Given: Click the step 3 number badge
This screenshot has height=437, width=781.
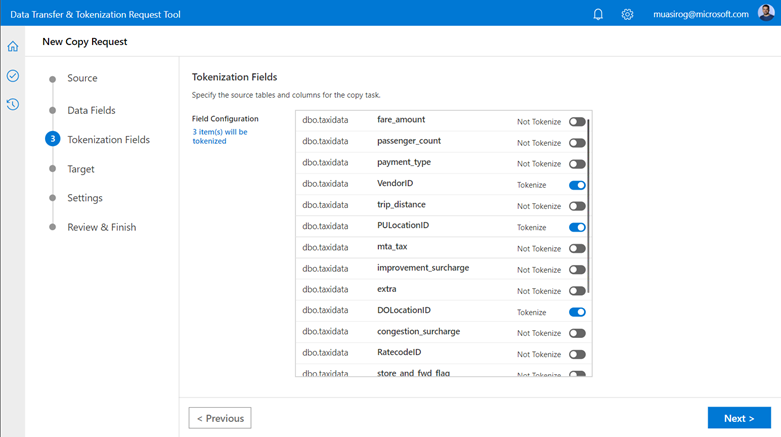Looking at the screenshot, I should (52, 139).
